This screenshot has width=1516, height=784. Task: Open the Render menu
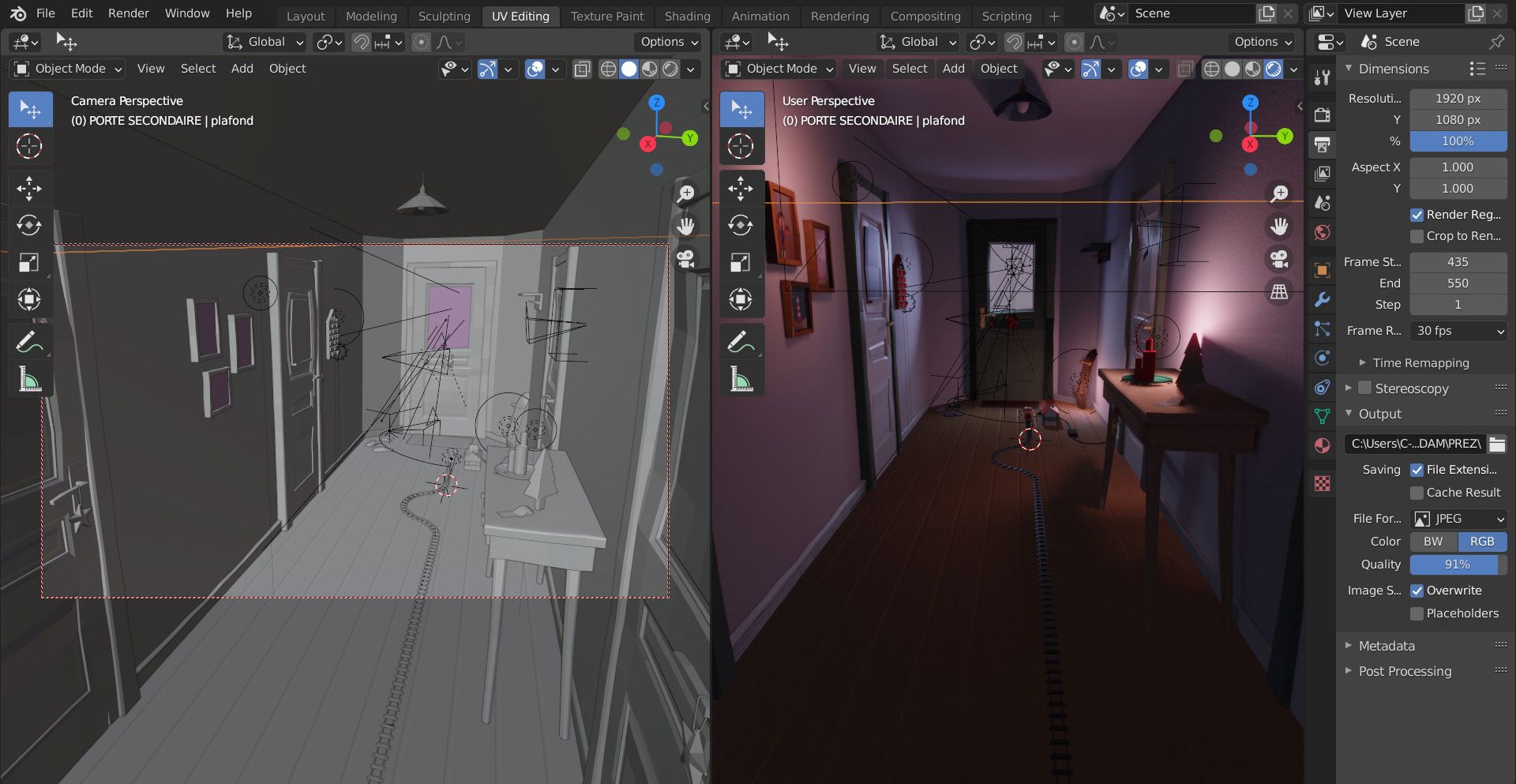pyautogui.click(x=129, y=13)
